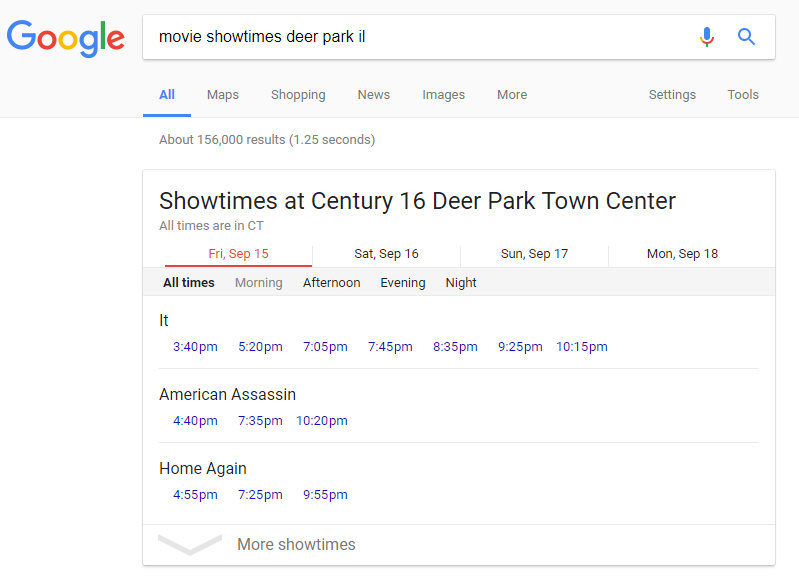
Task: Pick the 8:35pm showtime for It
Action: [455, 347]
